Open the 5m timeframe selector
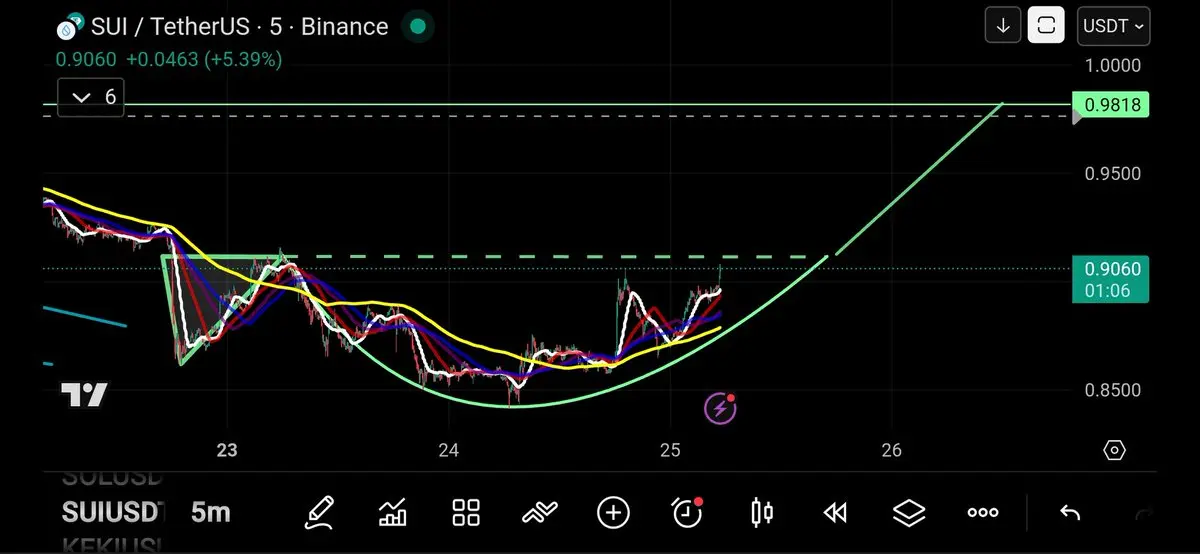Screen dimensions: 1200x554 [211, 513]
